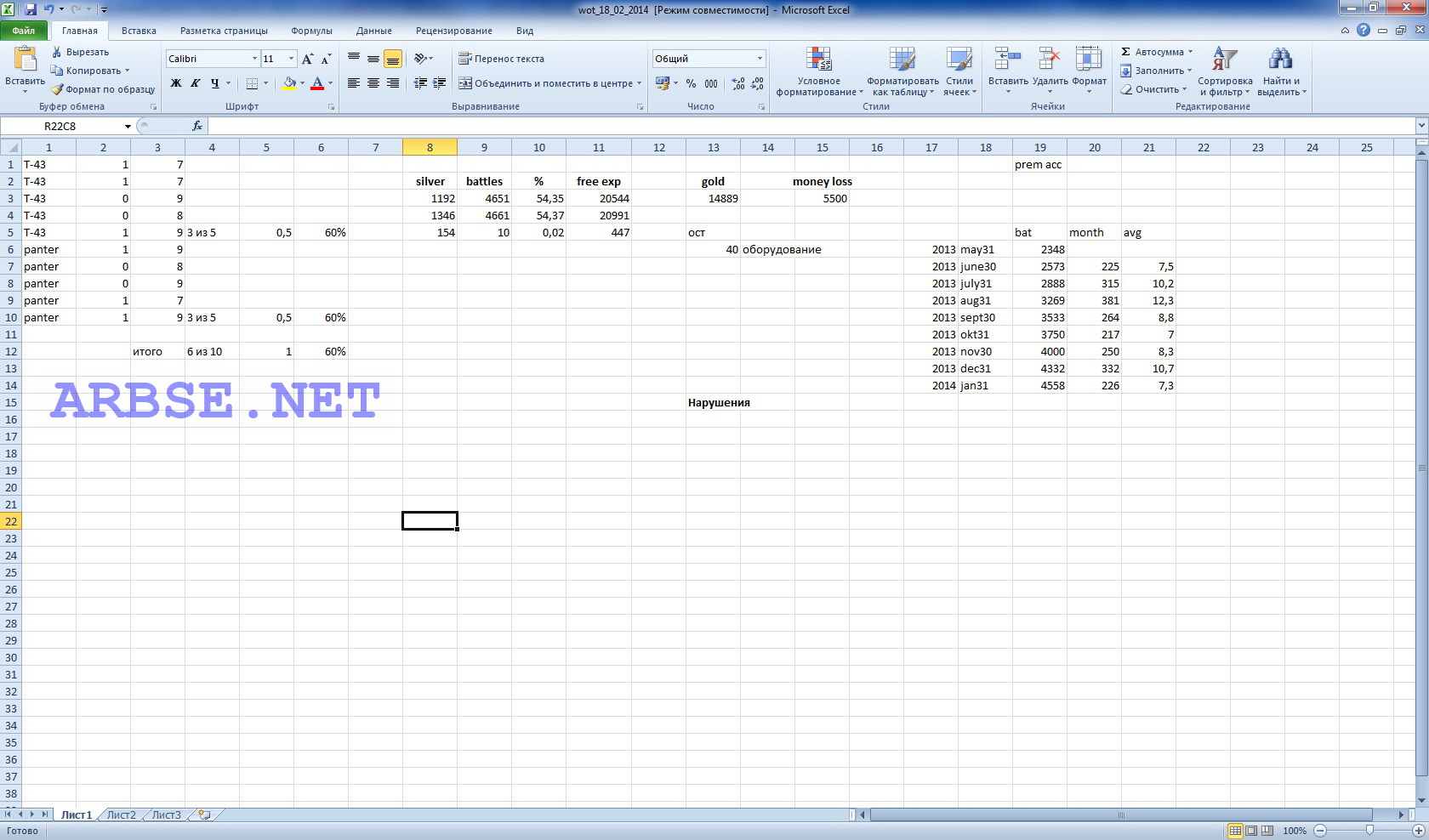Align text to the top of the cell
The image size is (1429, 840).
[x=354, y=59]
